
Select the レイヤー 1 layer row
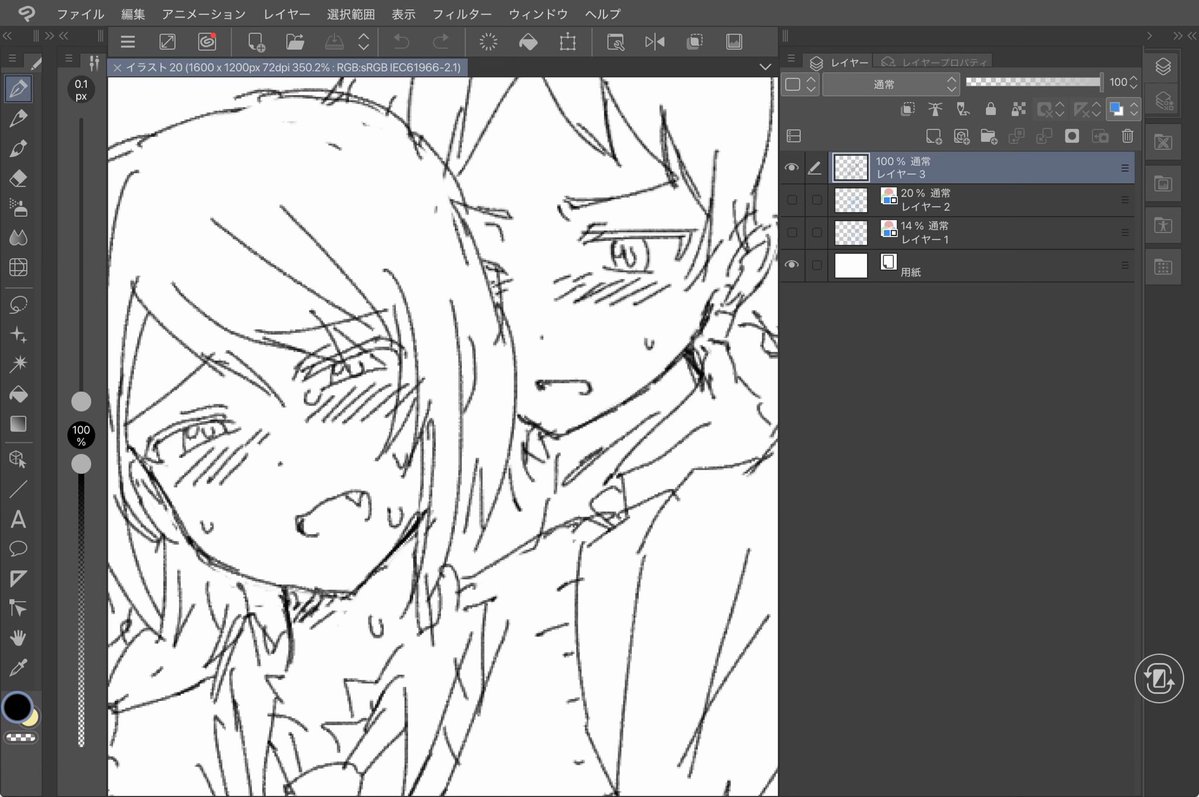click(x=980, y=233)
